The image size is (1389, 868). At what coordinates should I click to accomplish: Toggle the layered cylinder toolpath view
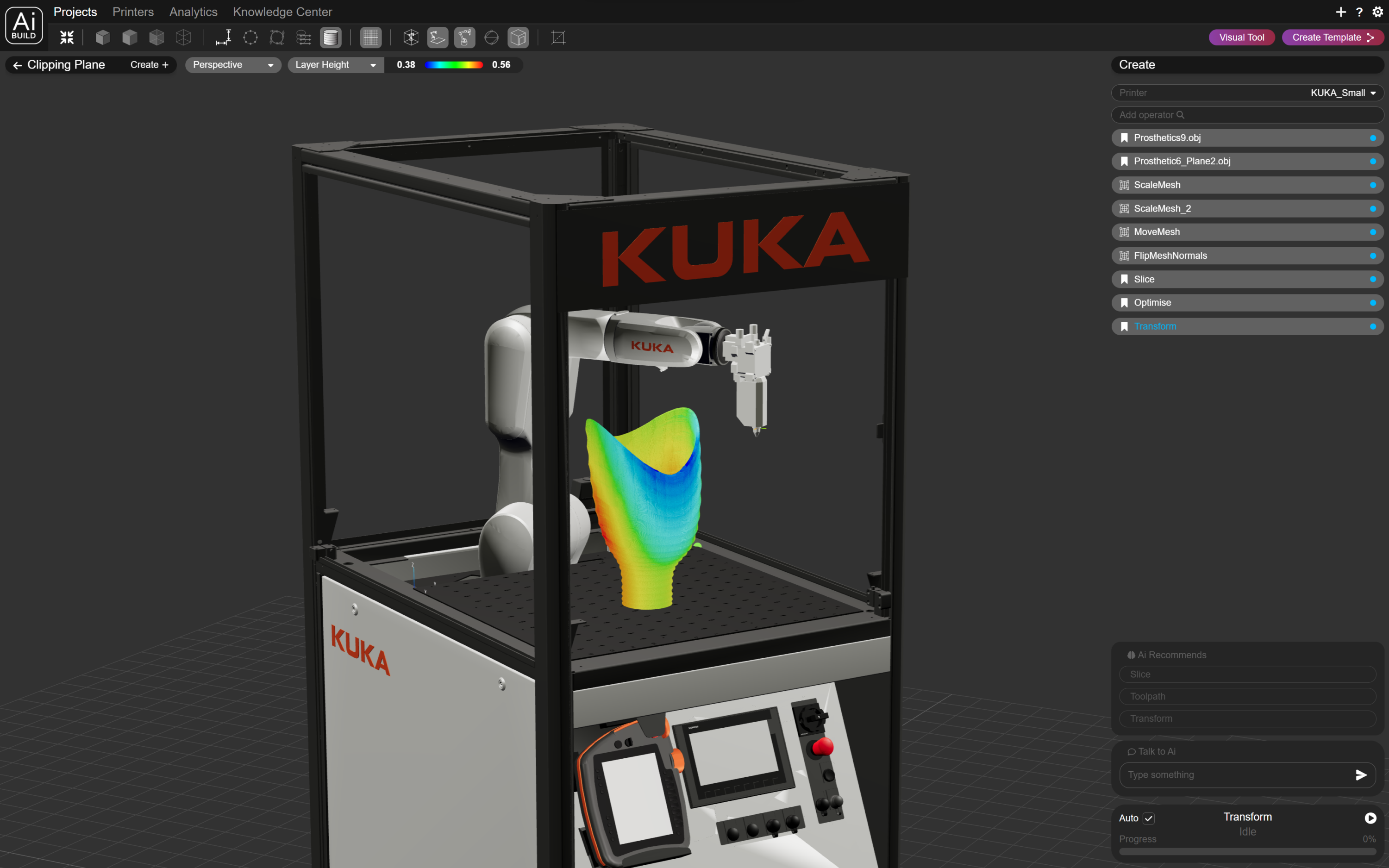click(x=331, y=37)
